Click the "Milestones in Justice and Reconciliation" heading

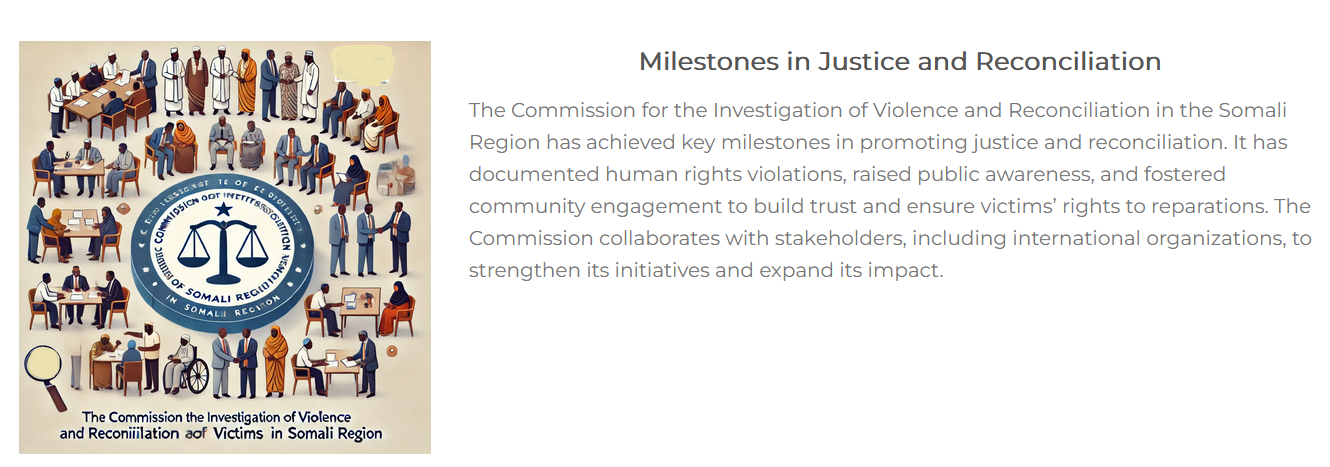pos(899,61)
